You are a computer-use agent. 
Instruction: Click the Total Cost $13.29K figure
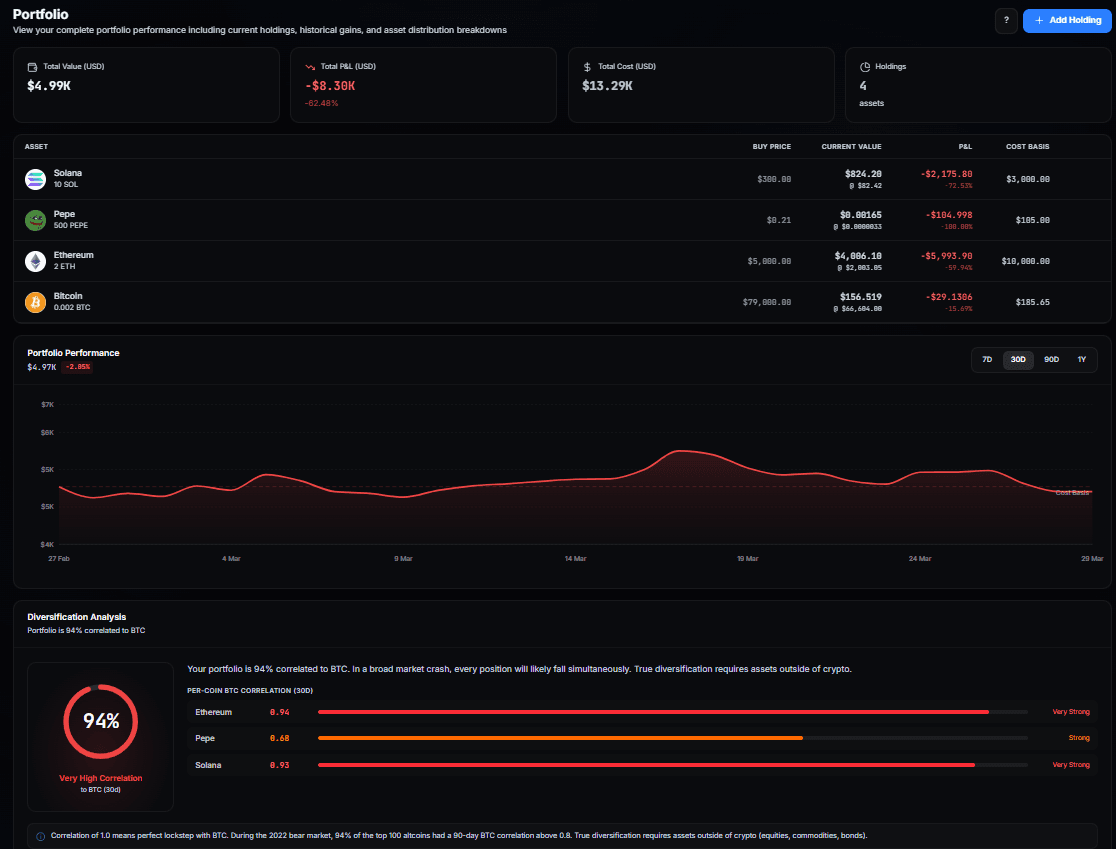[x=607, y=86]
